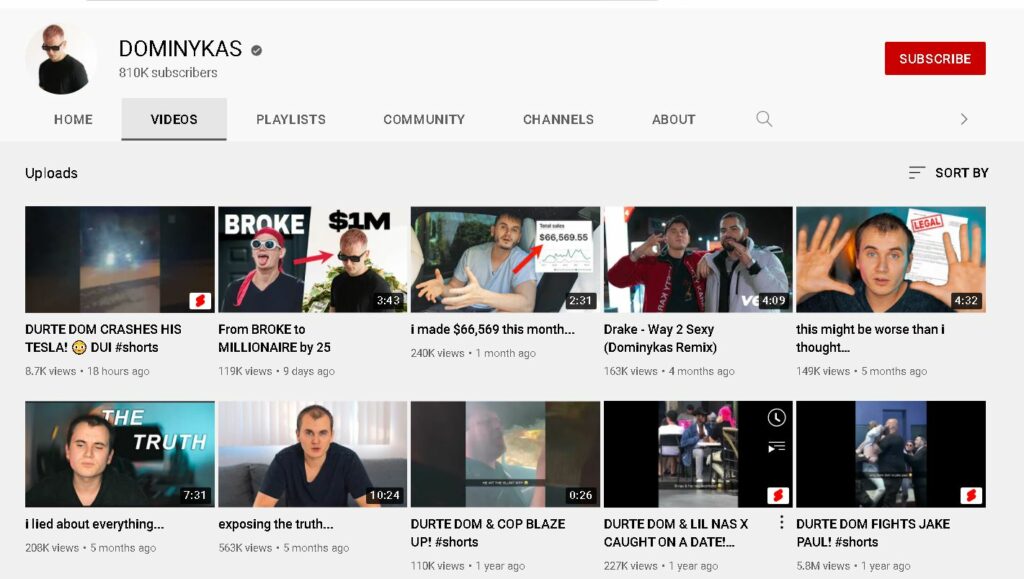Viewport: 1024px width, 579px height.
Task: Play THE TRUTH thumbnail video
Action: click(120, 454)
